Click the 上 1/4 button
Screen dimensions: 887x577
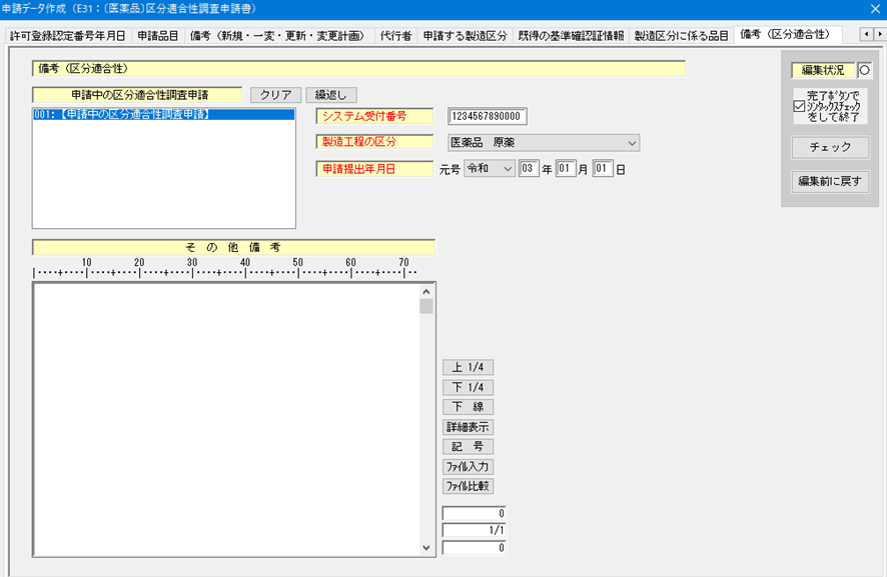pyautogui.click(x=468, y=367)
